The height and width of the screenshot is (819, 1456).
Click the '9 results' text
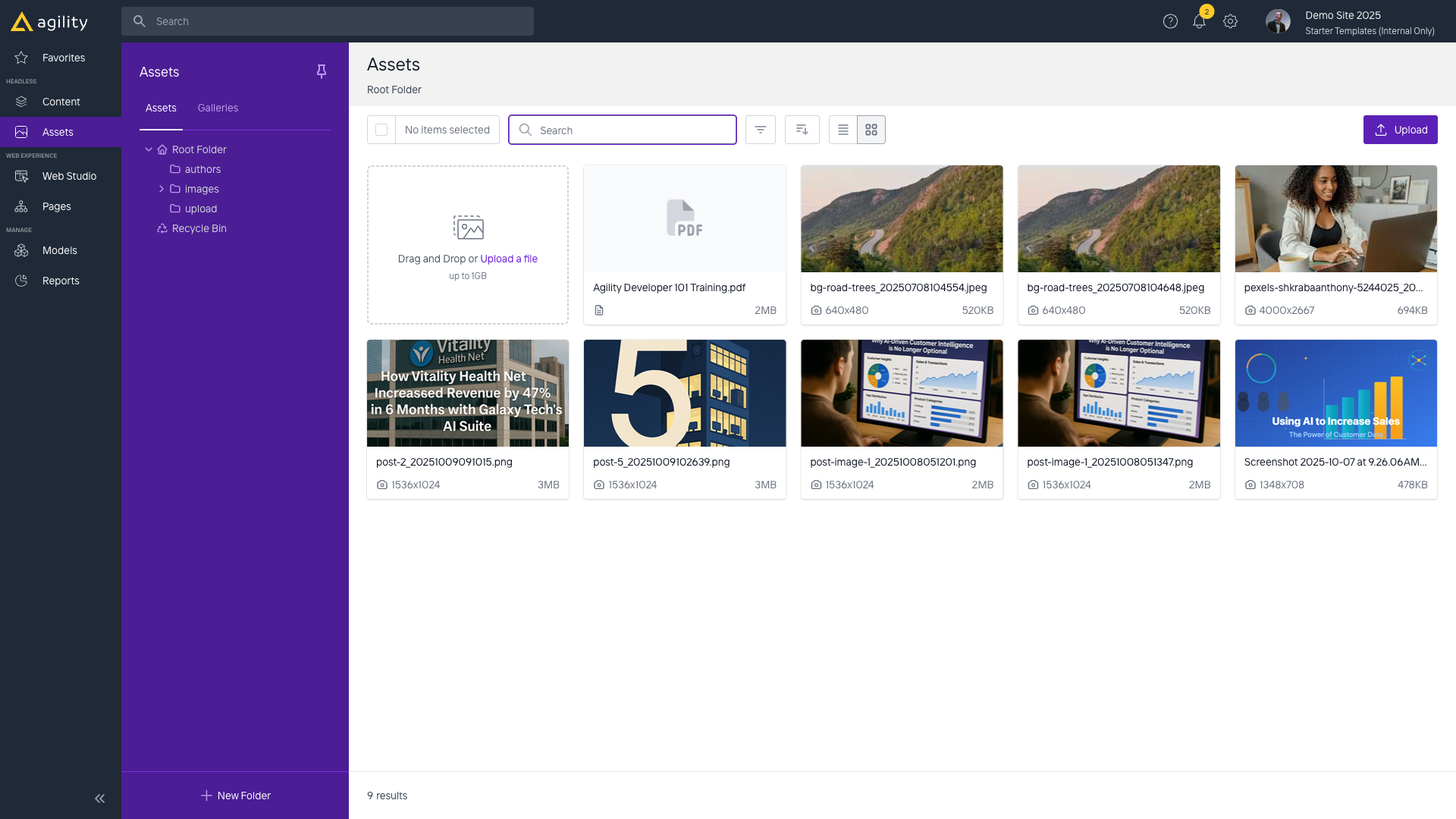[387, 795]
